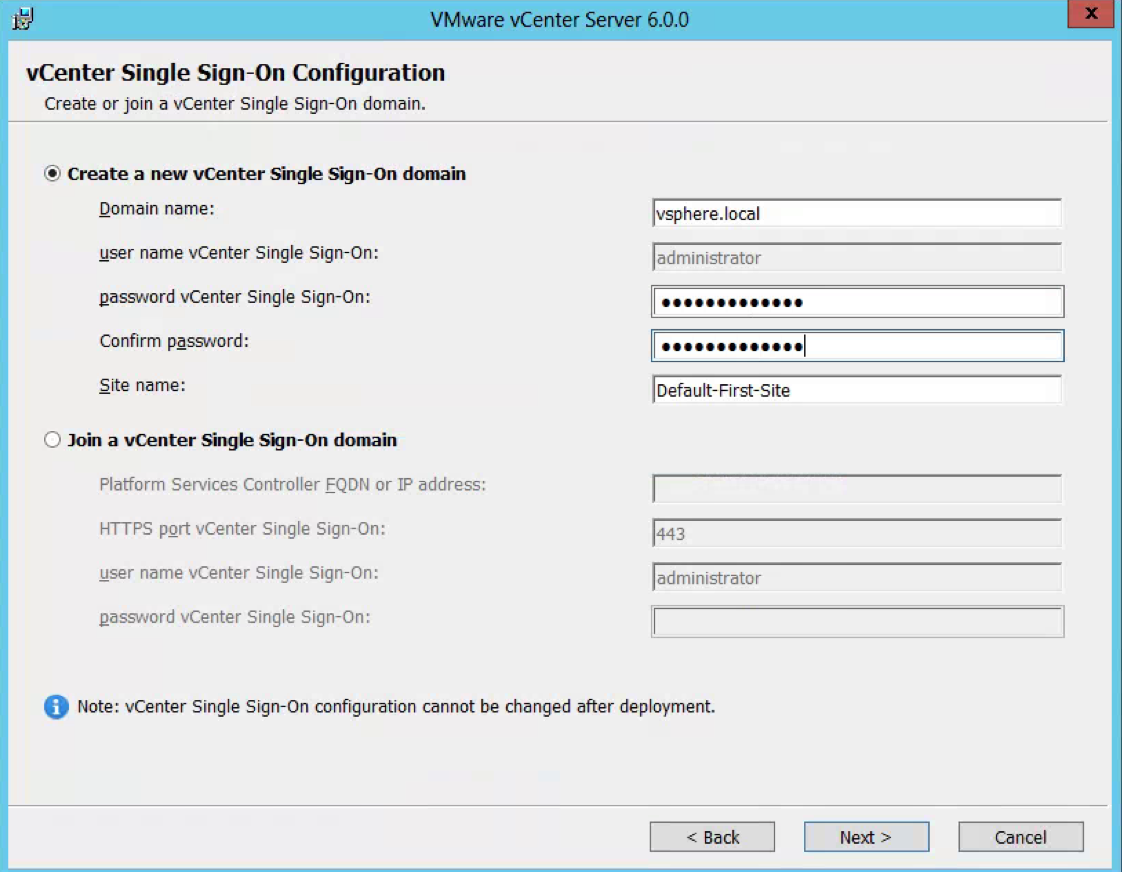Click 'Create or join a vCenter Single Sign-On domain.' subtitle
The width and height of the screenshot is (1122, 872).
coord(235,104)
